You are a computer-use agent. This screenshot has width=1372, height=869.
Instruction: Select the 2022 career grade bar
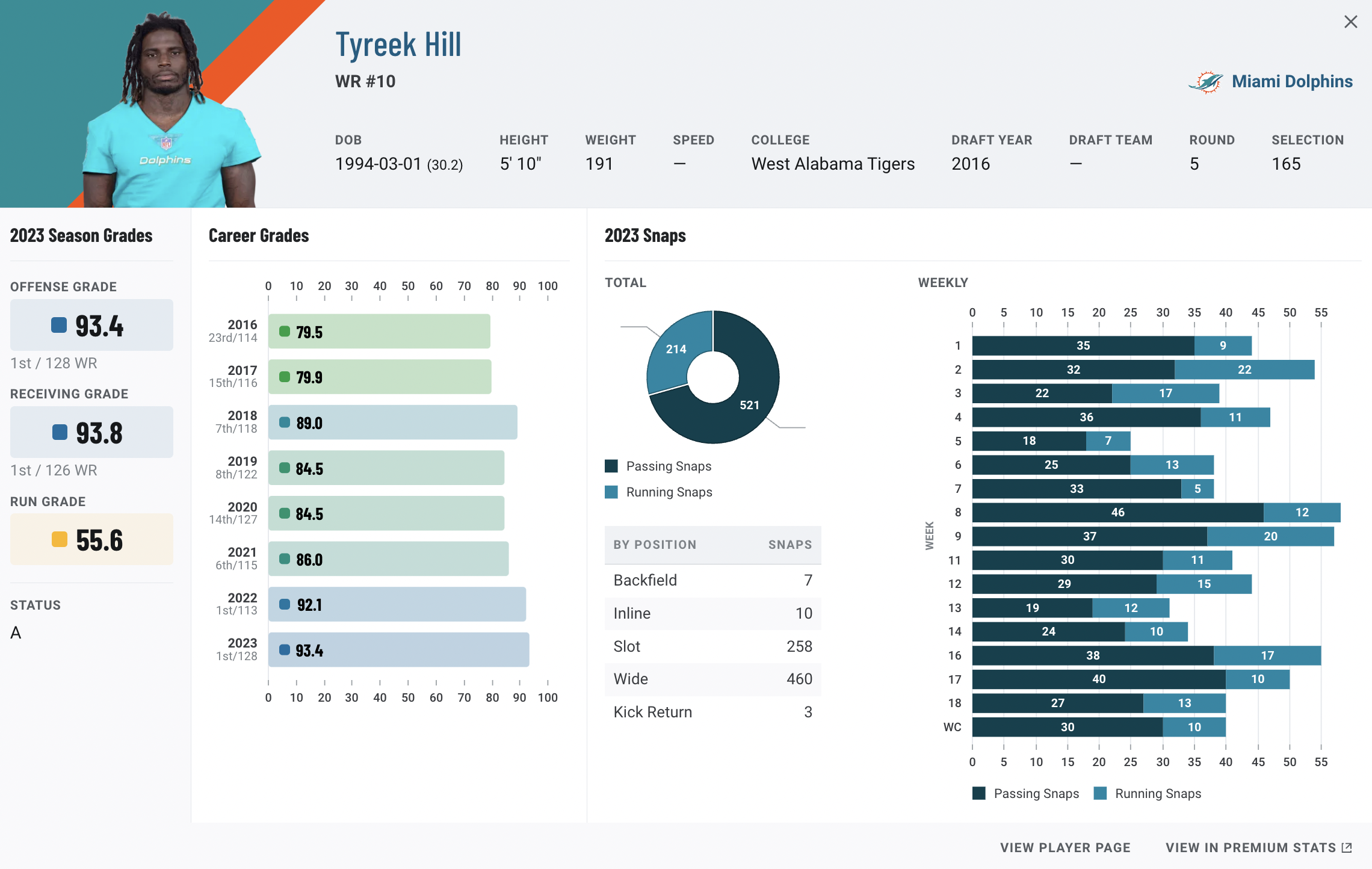[397, 604]
